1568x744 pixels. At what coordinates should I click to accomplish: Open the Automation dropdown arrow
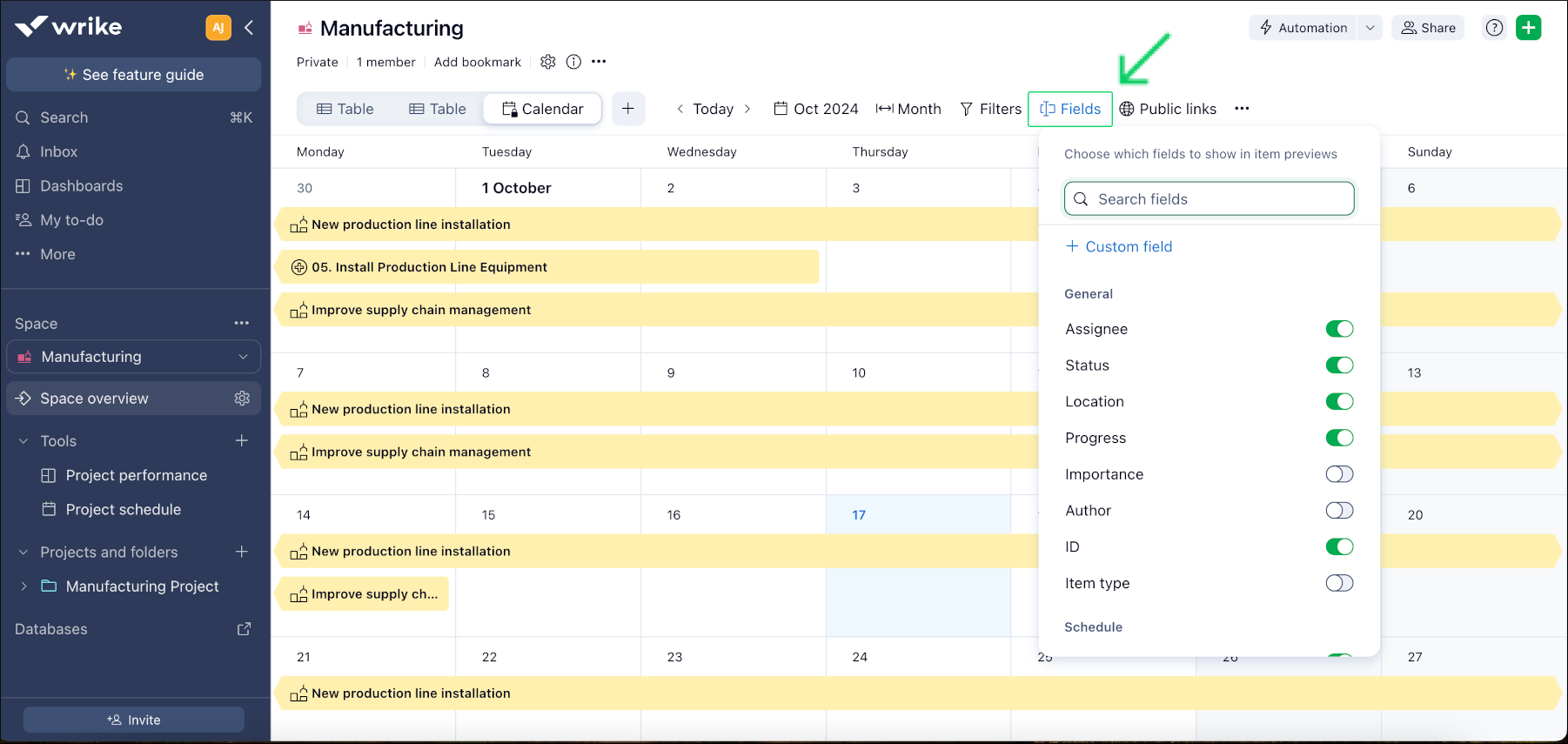click(x=1370, y=28)
